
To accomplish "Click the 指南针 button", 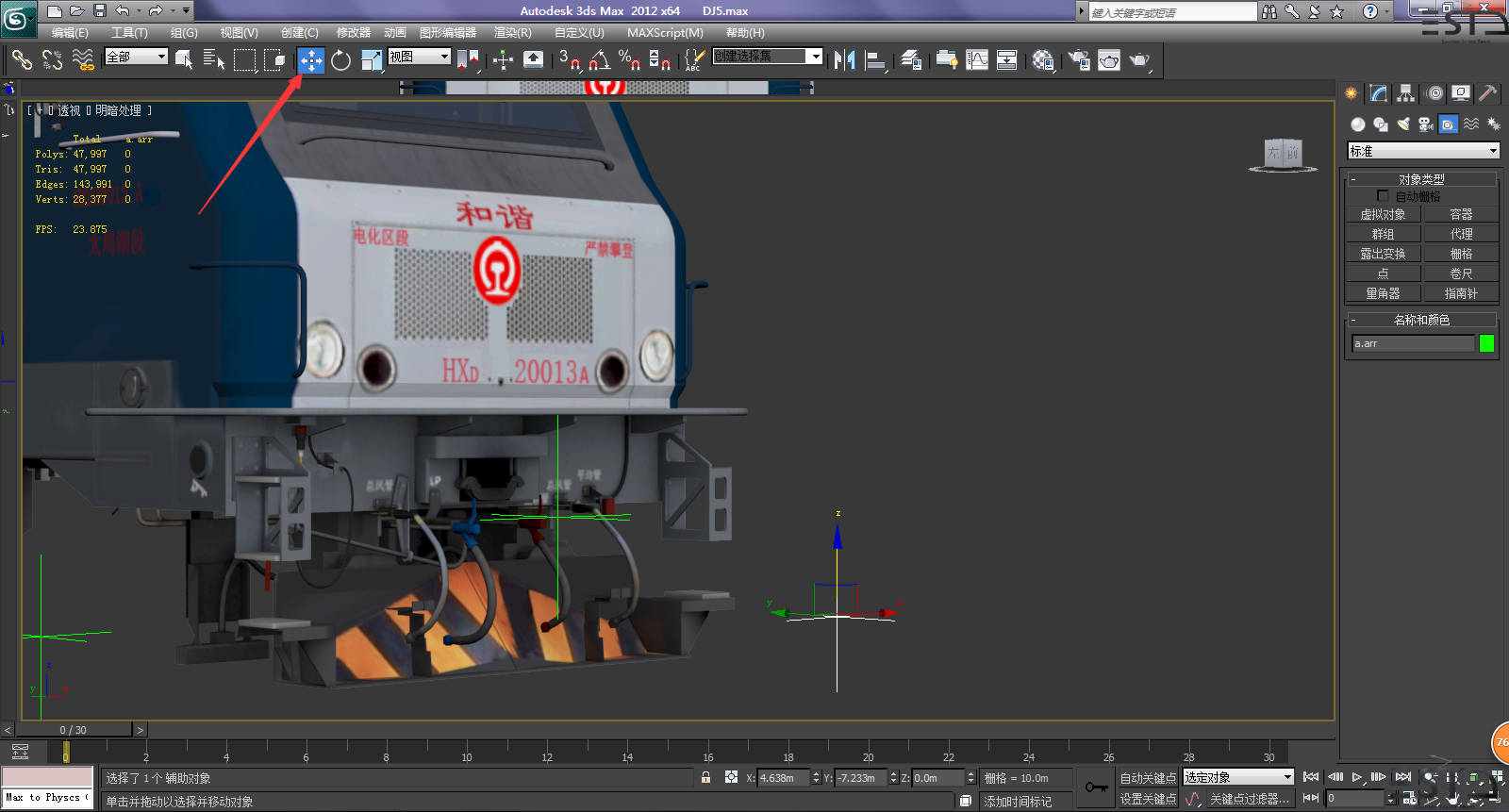I will click(x=1461, y=293).
